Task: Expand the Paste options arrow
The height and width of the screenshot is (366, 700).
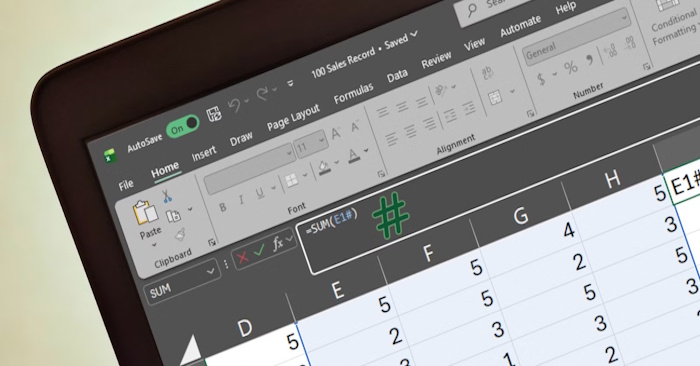Action: point(155,245)
